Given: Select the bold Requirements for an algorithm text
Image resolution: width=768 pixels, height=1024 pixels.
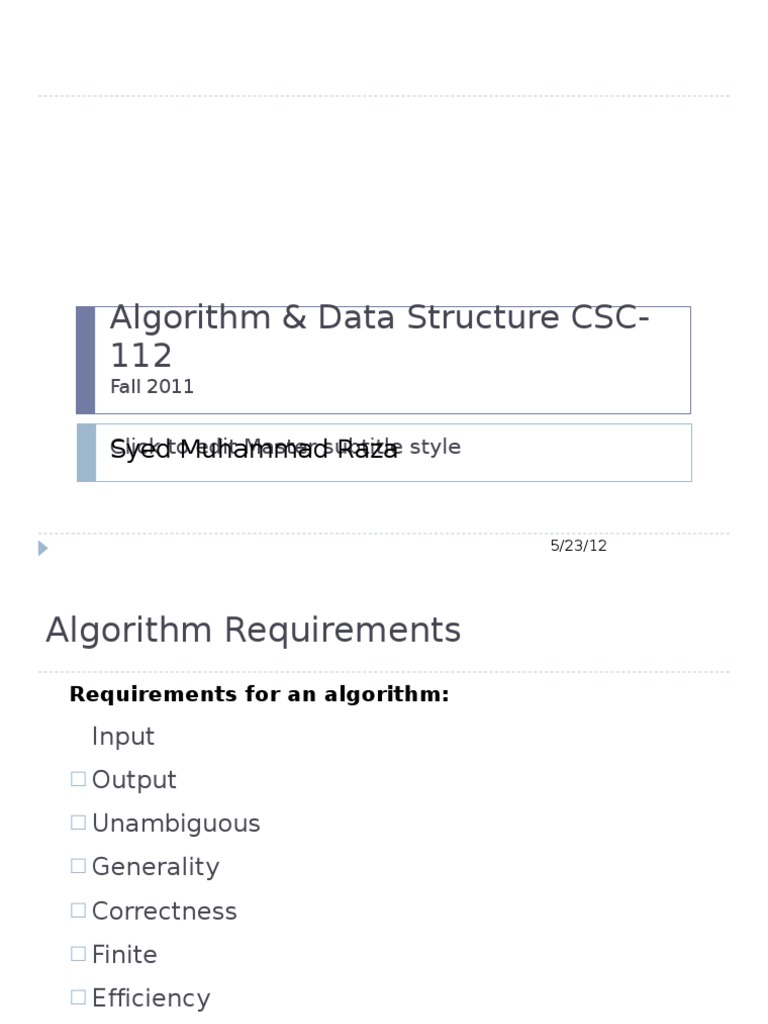Looking at the screenshot, I should pos(259,694).
